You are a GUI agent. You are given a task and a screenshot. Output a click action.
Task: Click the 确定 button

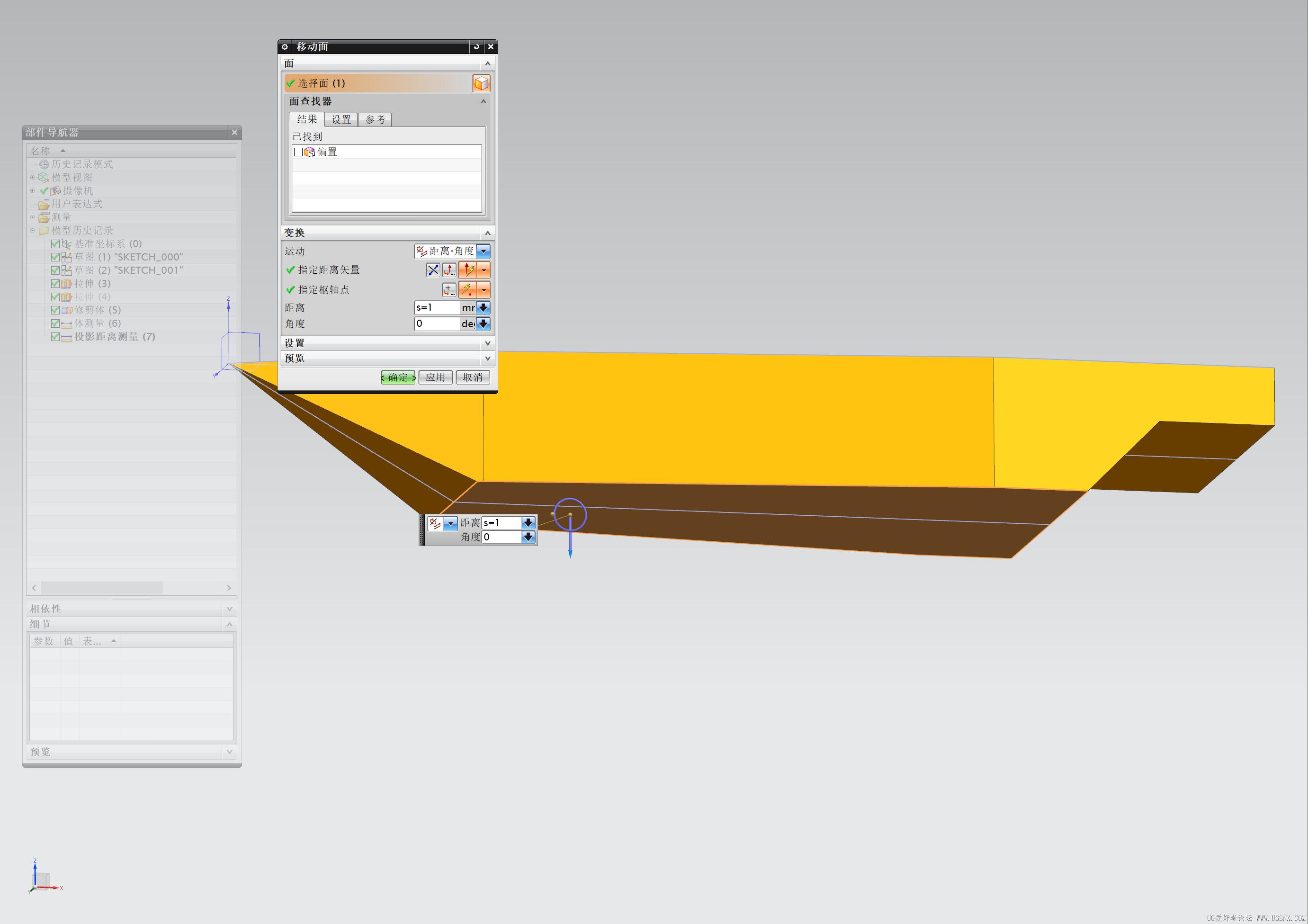398,377
